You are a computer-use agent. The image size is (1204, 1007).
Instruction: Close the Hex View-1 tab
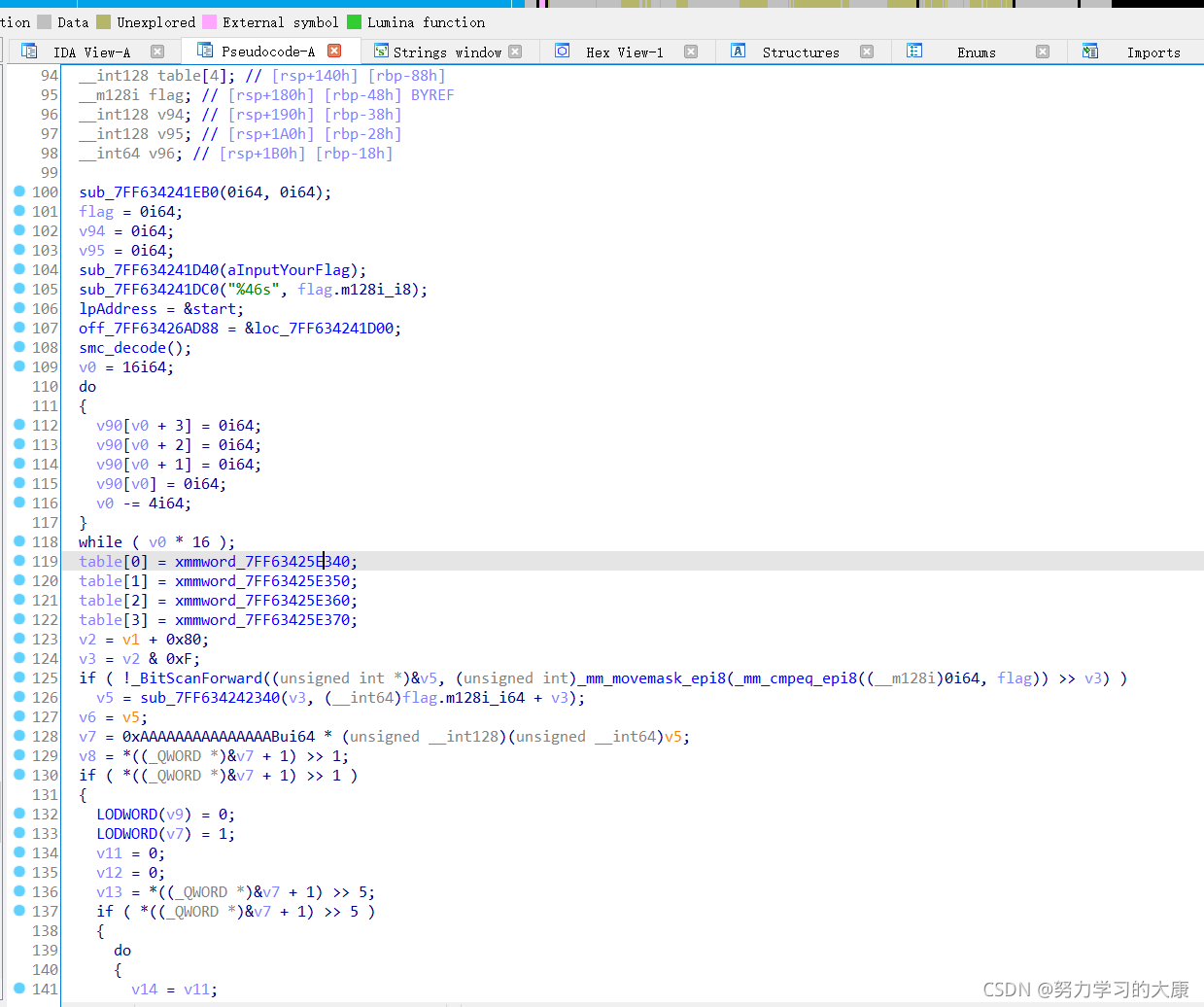coord(691,52)
